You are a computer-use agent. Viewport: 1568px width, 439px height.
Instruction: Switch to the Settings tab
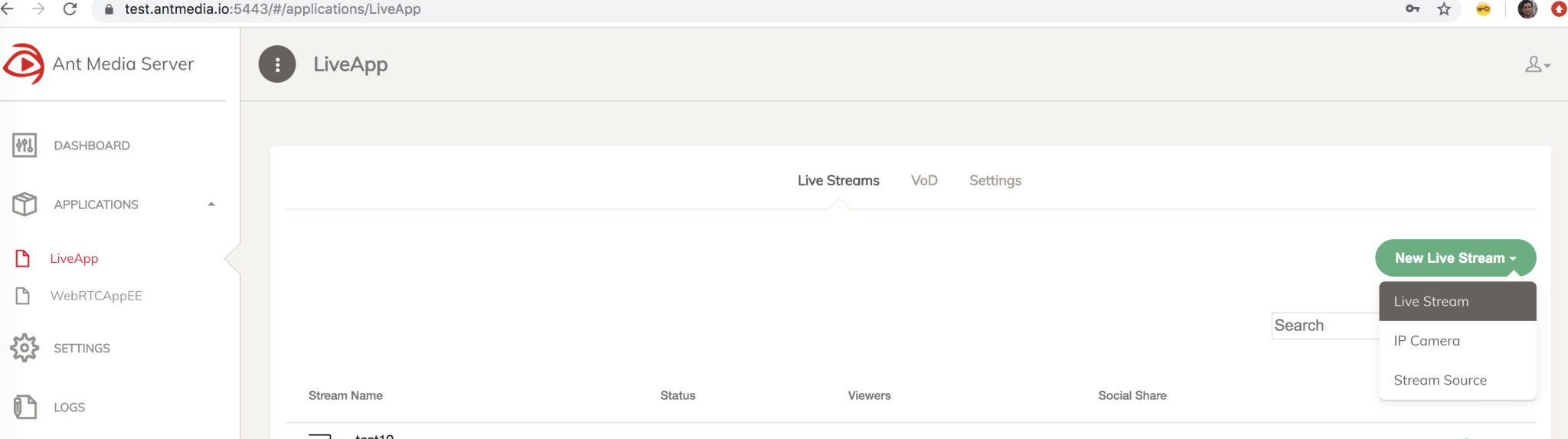tap(995, 180)
